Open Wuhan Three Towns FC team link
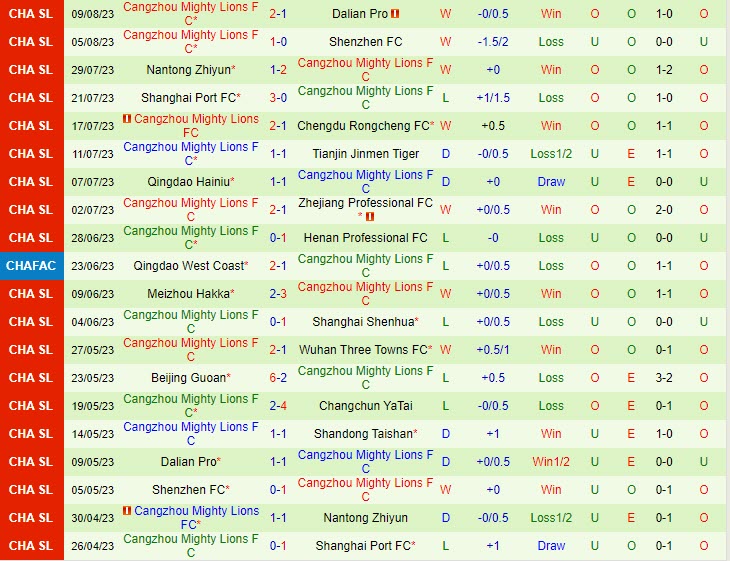730x561 pixels. (365, 350)
